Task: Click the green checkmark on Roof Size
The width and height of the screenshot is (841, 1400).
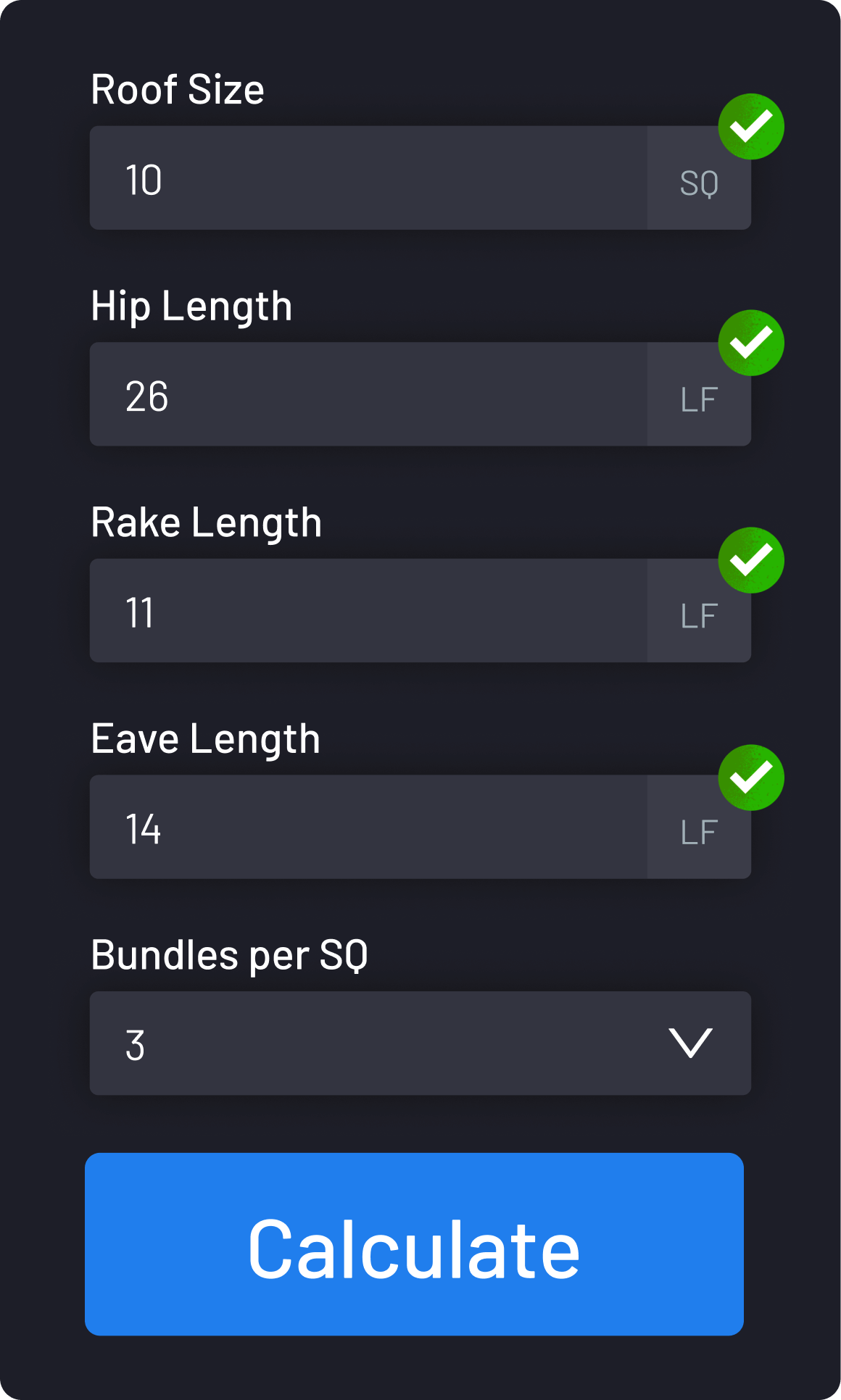Action: pyautogui.click(x=751, y=126)
